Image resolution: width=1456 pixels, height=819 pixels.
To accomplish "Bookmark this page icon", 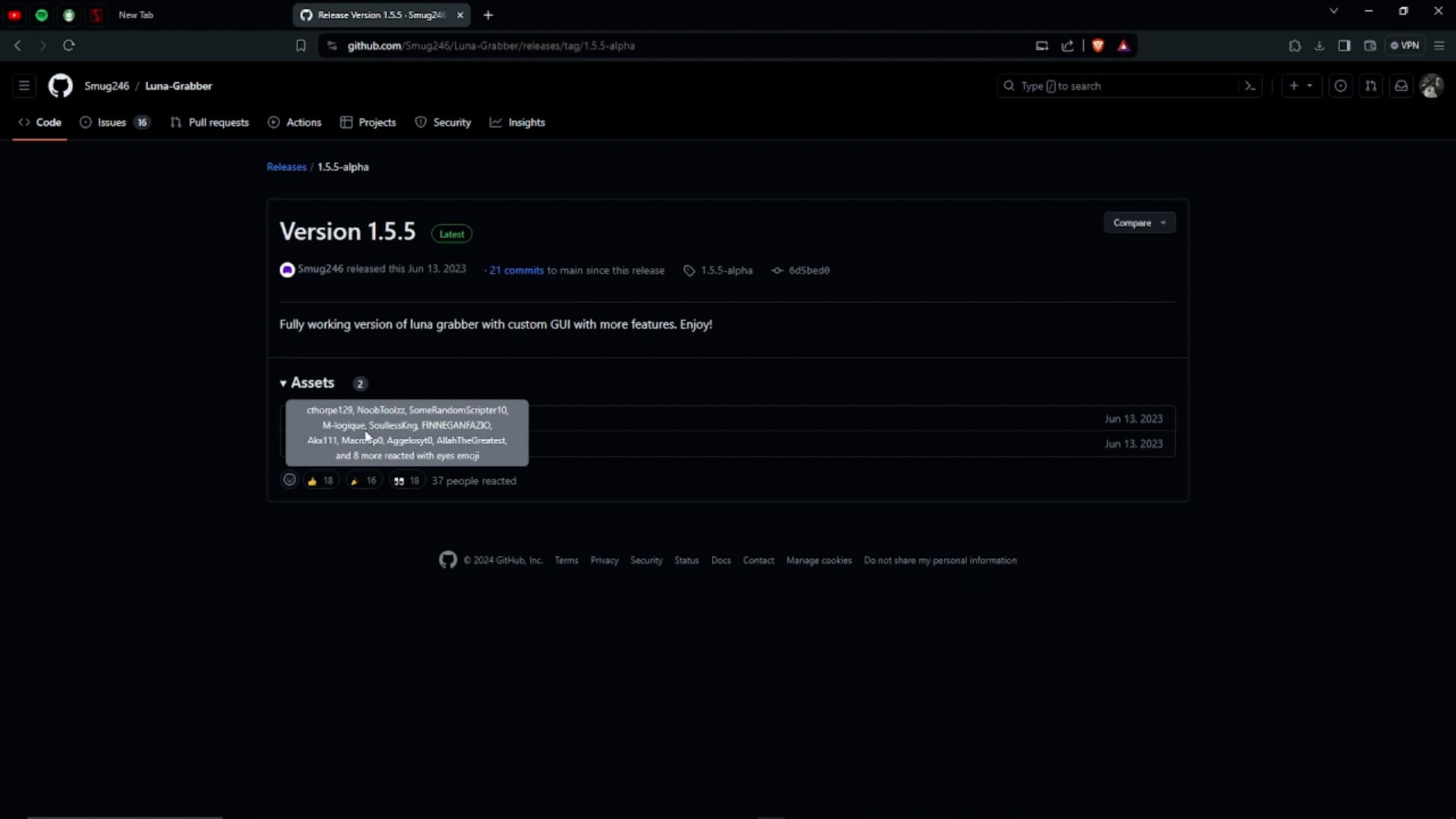I will [x=301, y=45].
